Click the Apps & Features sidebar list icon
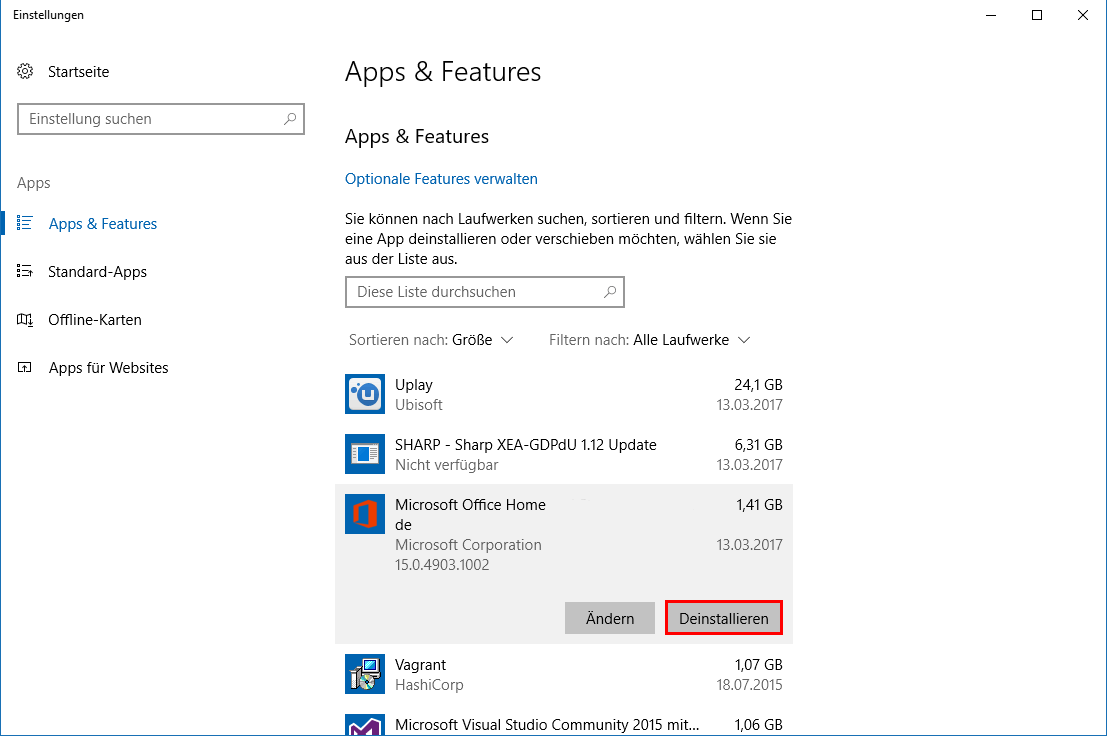 click(25, 223)
